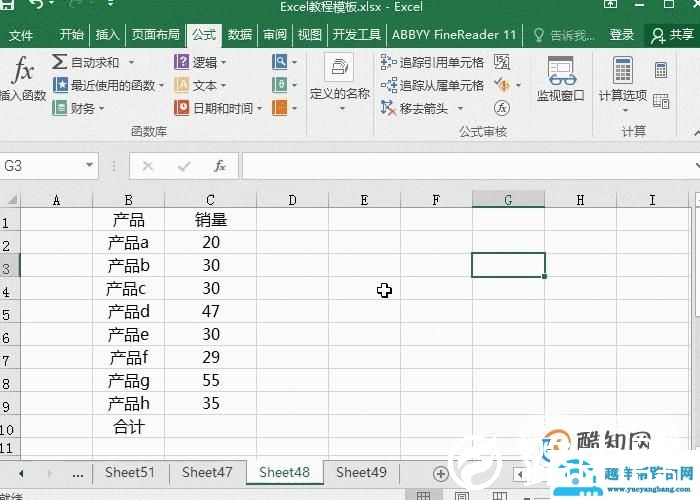The height and width of the screenshot is (500, 700).
Task: Expand the Calculation Options (计算选项) menu
Action: [623, 78]
